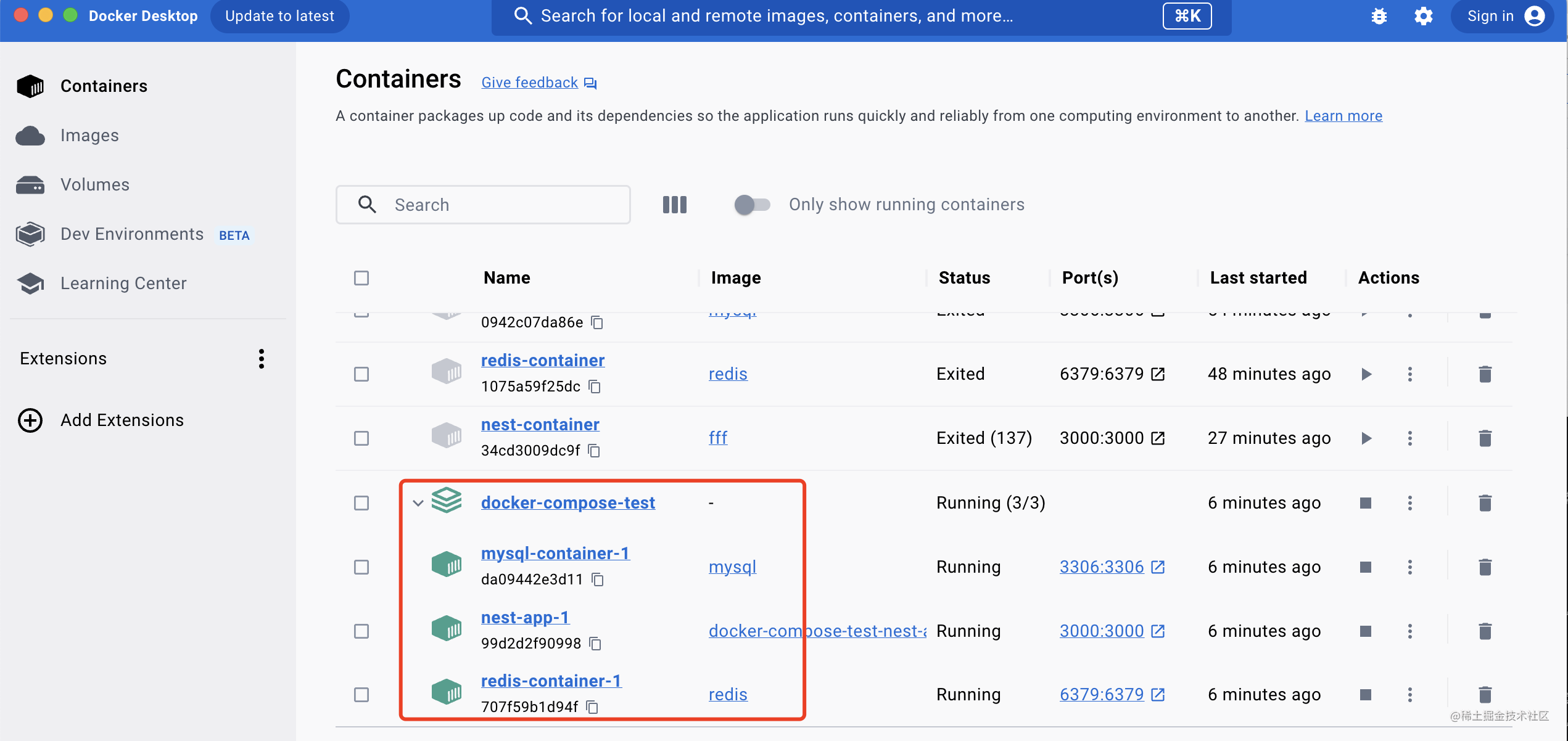Copy container ID 99d2d2f90998
Viewport: 1568px width, 741px height.
coord(595,644)
